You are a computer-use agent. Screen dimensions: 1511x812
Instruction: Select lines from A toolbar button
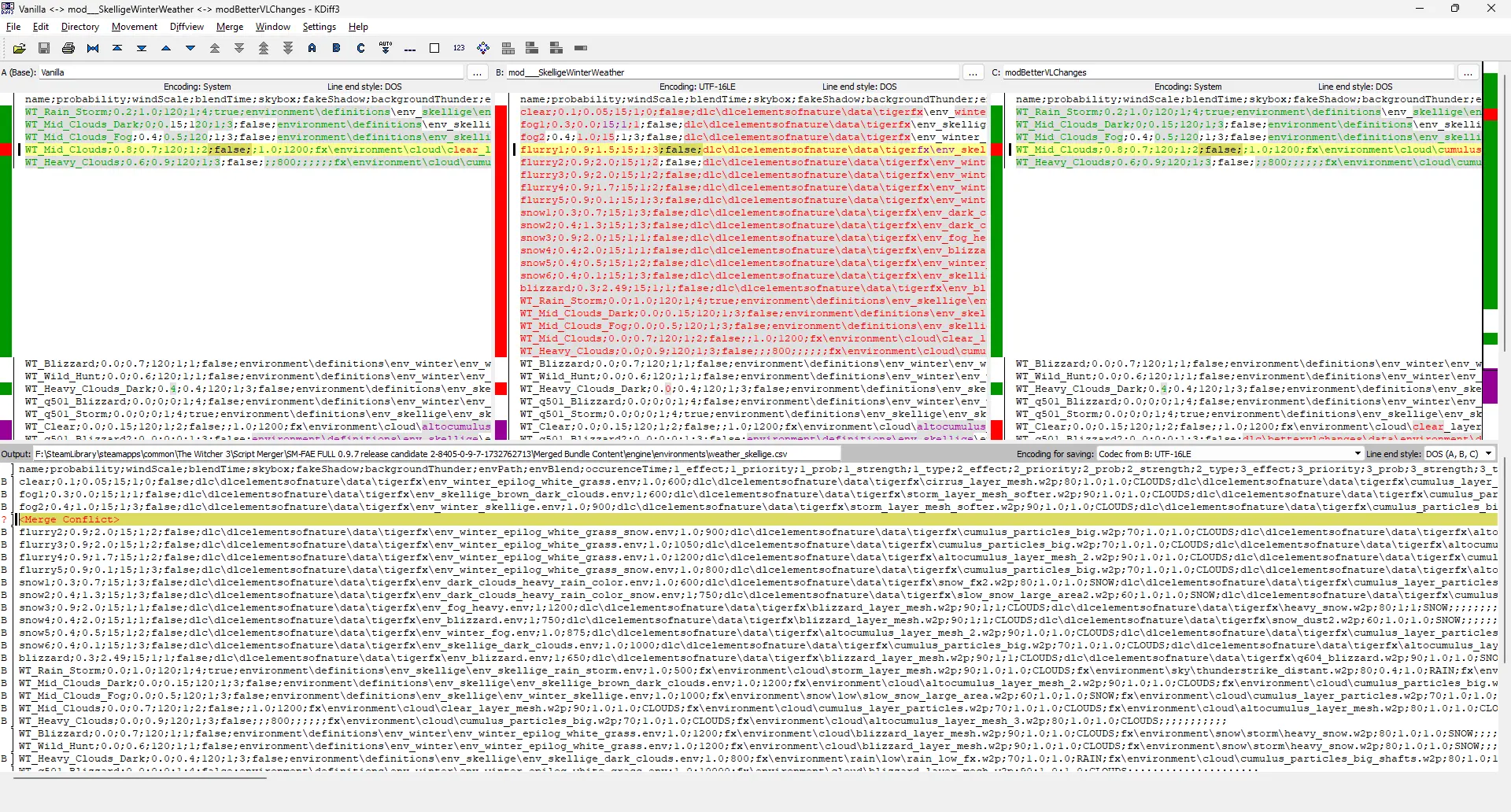point(312,48)
